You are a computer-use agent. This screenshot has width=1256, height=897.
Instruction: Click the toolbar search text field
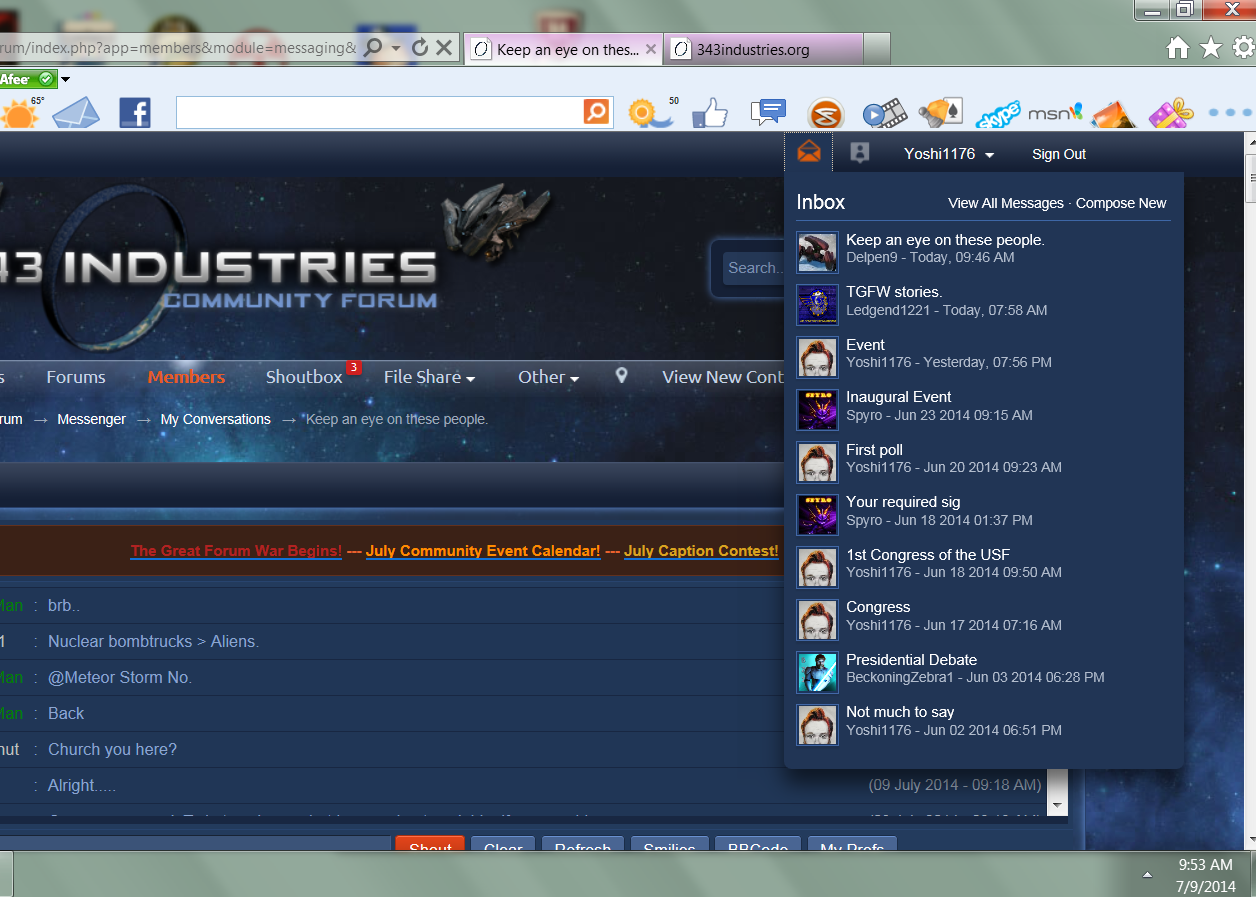point(379,112)
